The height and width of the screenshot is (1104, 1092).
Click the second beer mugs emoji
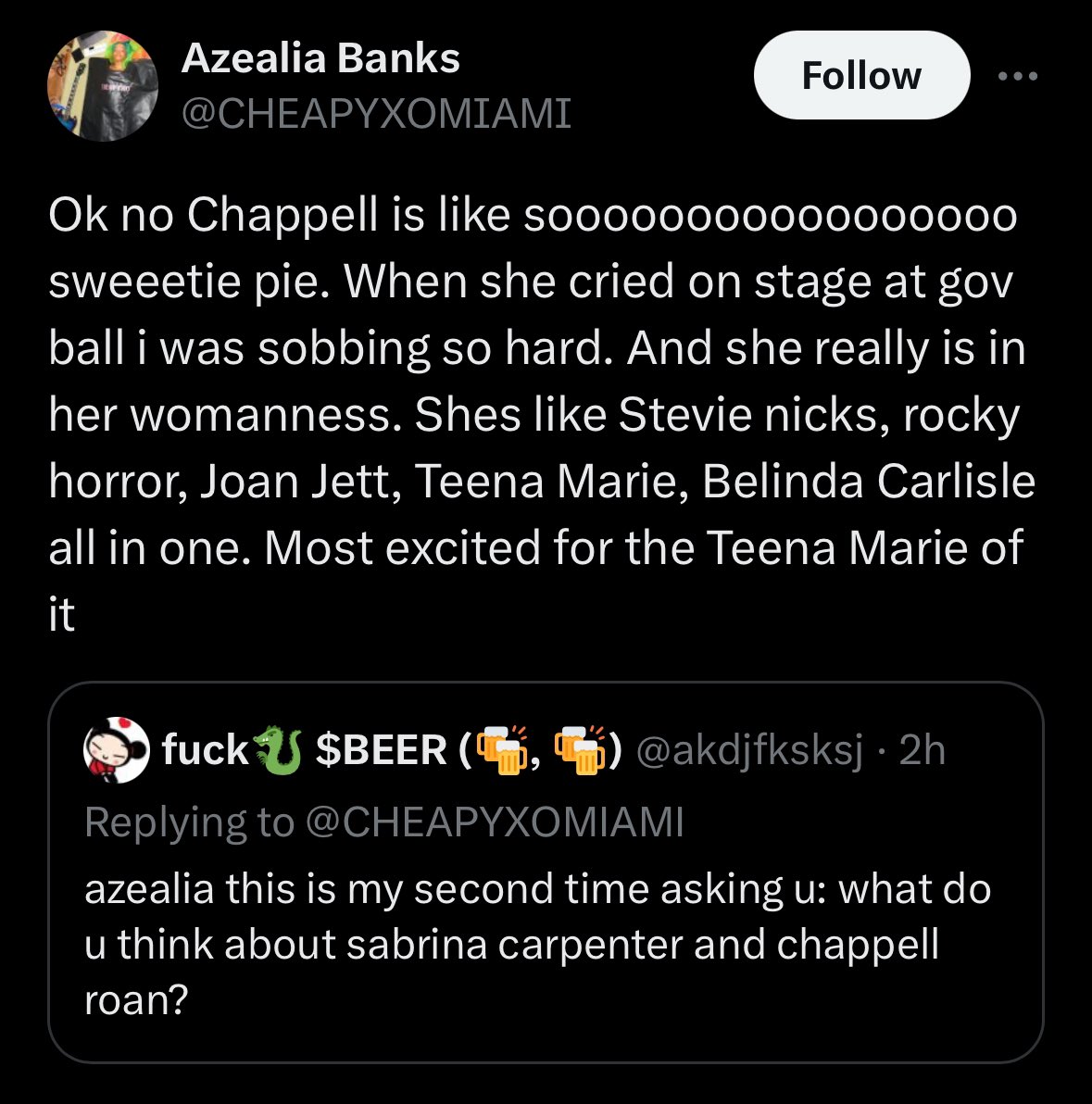(x=580, y=749)
